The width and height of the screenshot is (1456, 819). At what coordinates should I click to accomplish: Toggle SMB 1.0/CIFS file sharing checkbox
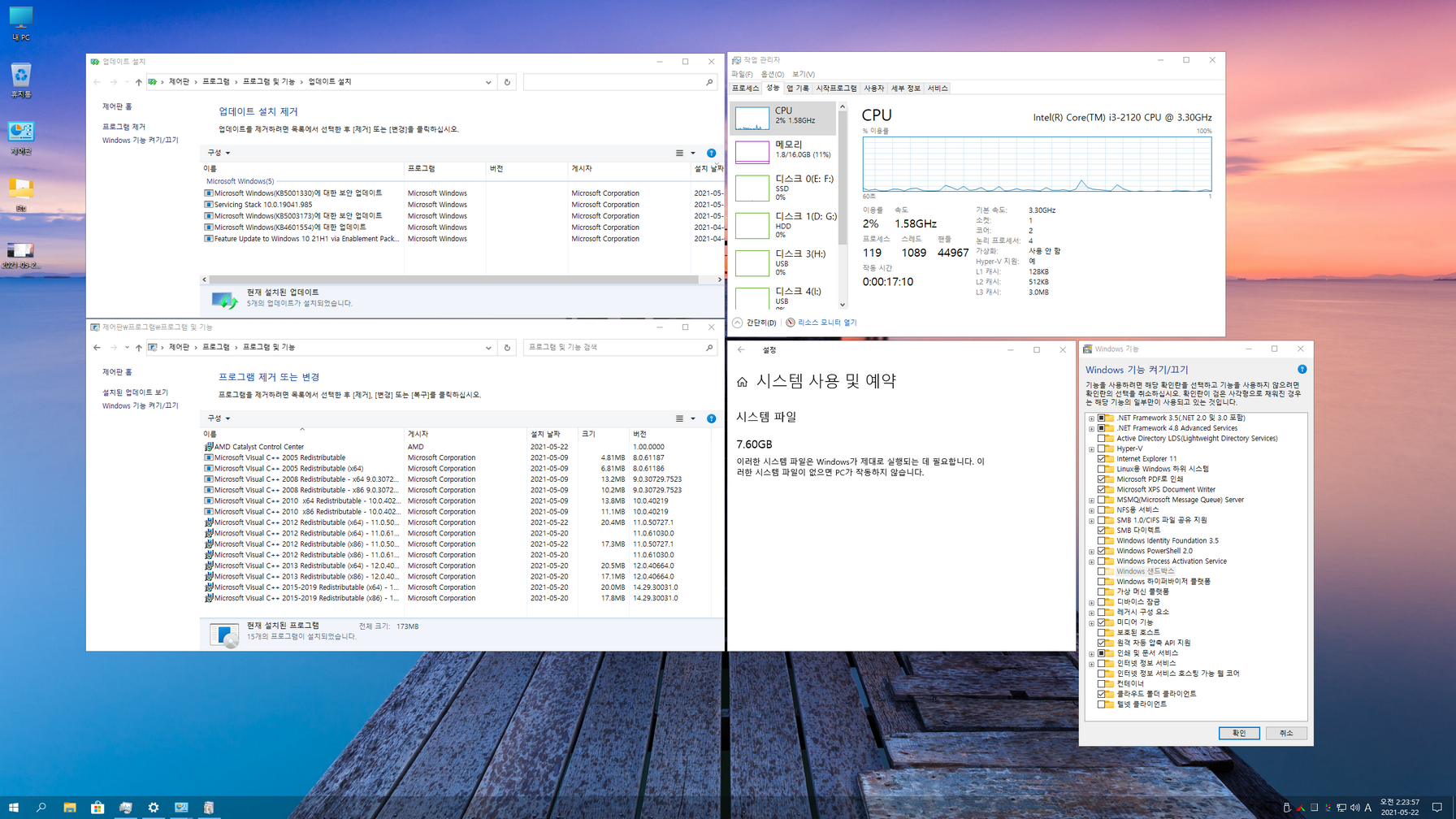[1102, 520]
